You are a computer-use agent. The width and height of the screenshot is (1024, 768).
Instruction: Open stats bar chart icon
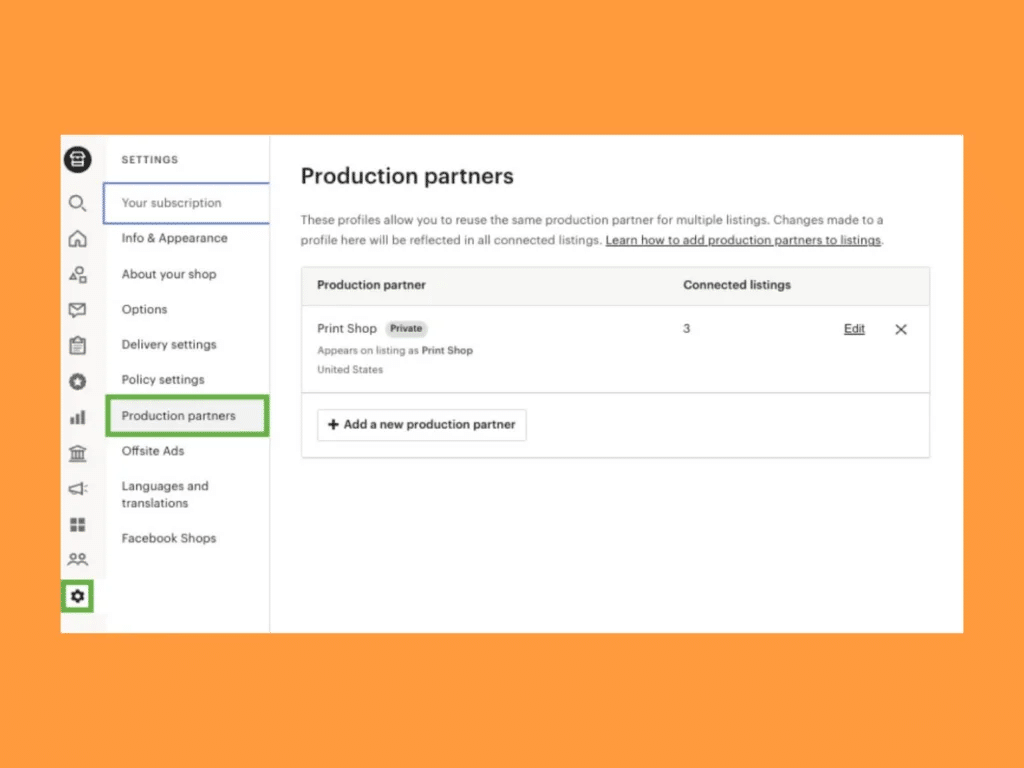(77, 417)
